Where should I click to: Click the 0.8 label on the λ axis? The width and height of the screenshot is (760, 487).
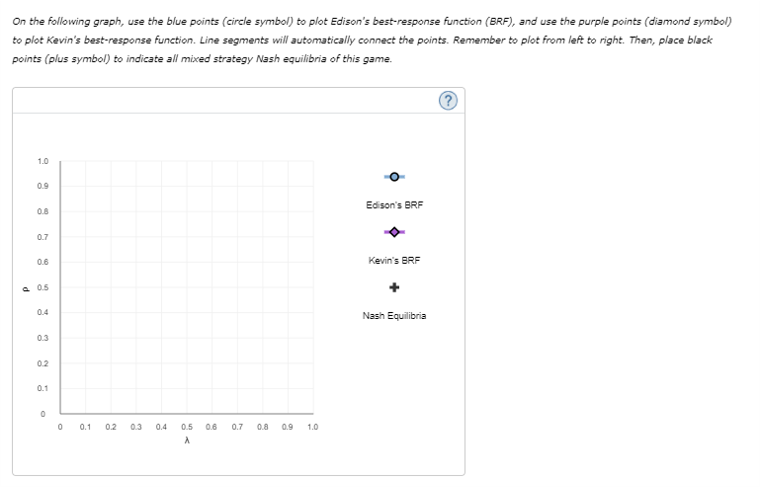click(x=262, y=427)
